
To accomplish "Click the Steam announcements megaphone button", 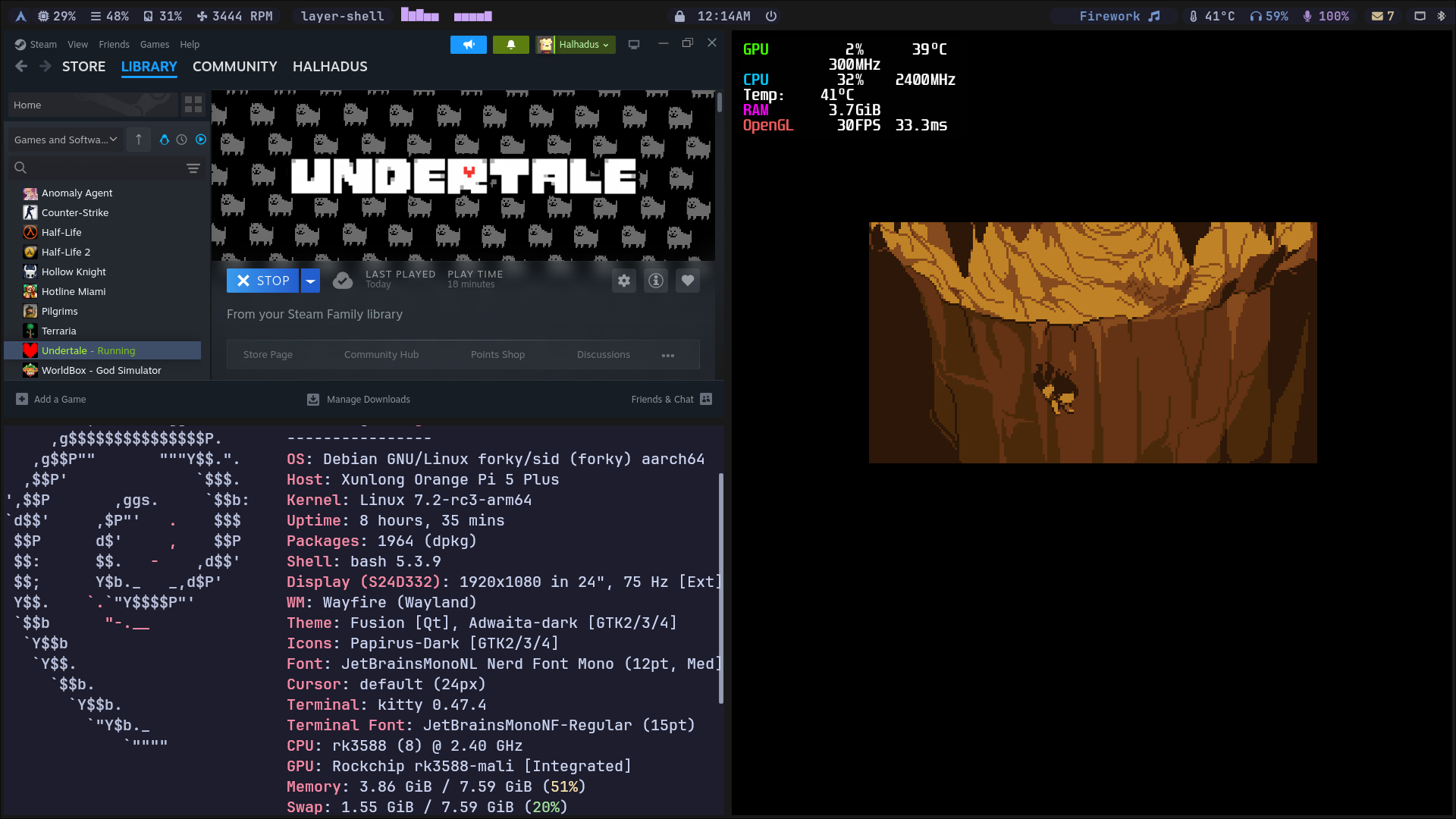I will tap(469, 45).
